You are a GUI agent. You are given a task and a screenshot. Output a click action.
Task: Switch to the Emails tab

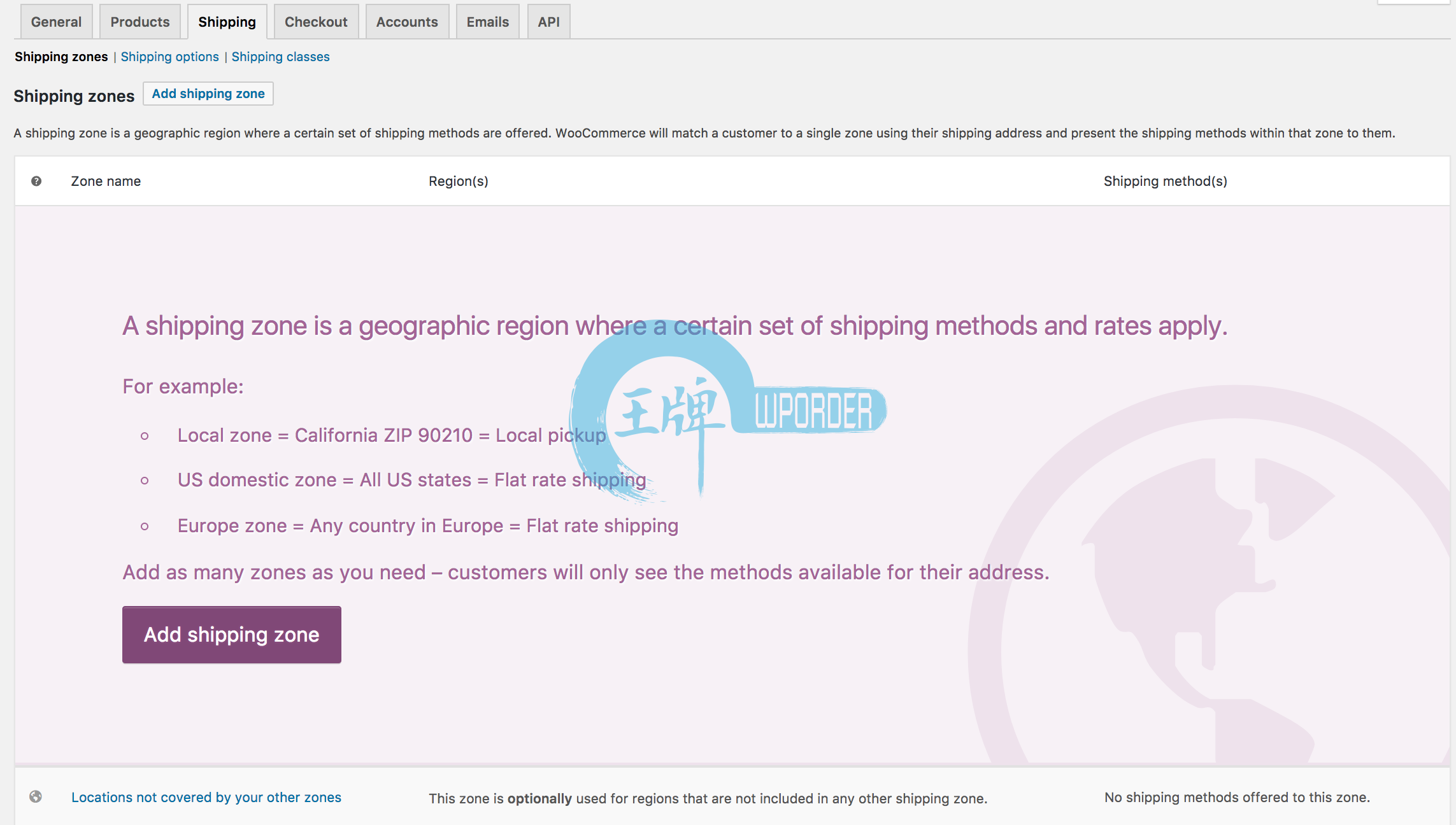488,22
